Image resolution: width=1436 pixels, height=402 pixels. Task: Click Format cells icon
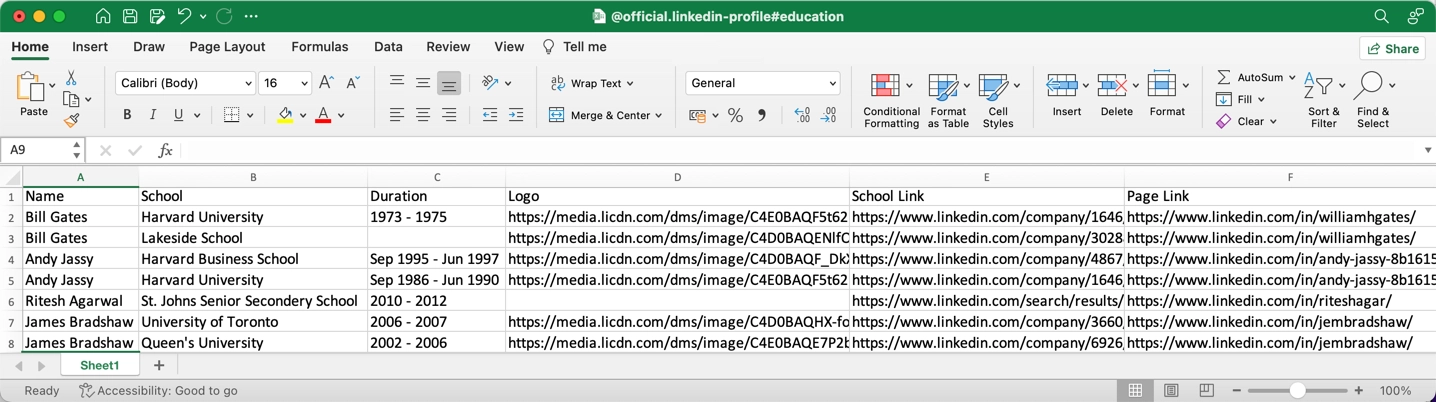pos(1162,86)
